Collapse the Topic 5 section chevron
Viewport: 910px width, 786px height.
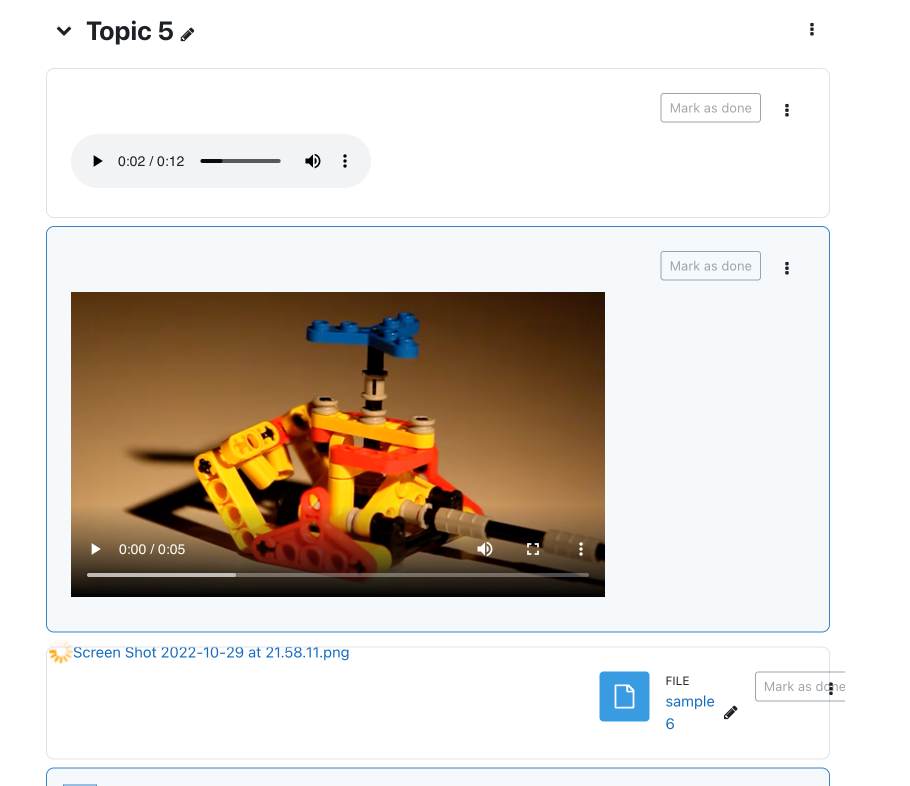[x=64, y=31]
